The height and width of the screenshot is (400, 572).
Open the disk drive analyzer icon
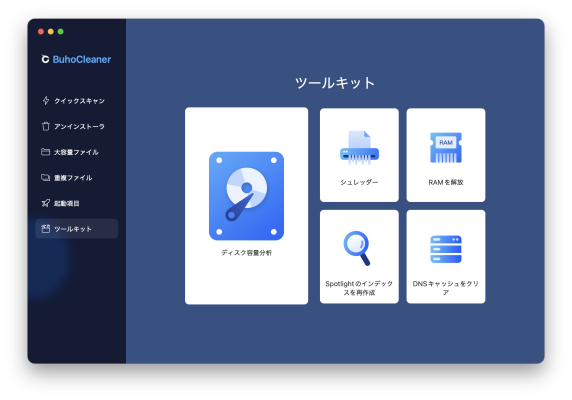click(247, 196)
